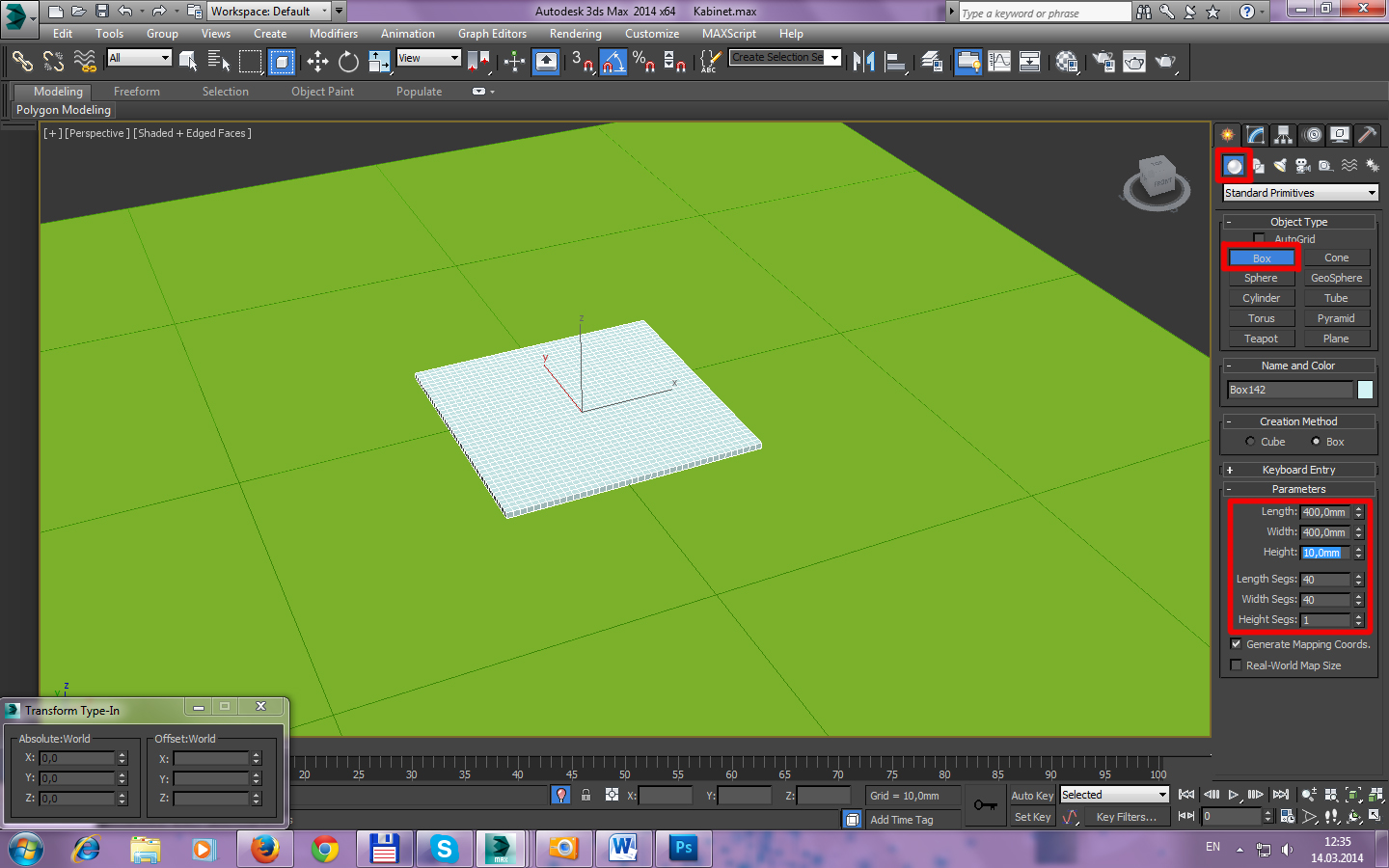Toggle Angle Snap
The width and height of the screenshot is (1389, 868).
coord(613,62)
